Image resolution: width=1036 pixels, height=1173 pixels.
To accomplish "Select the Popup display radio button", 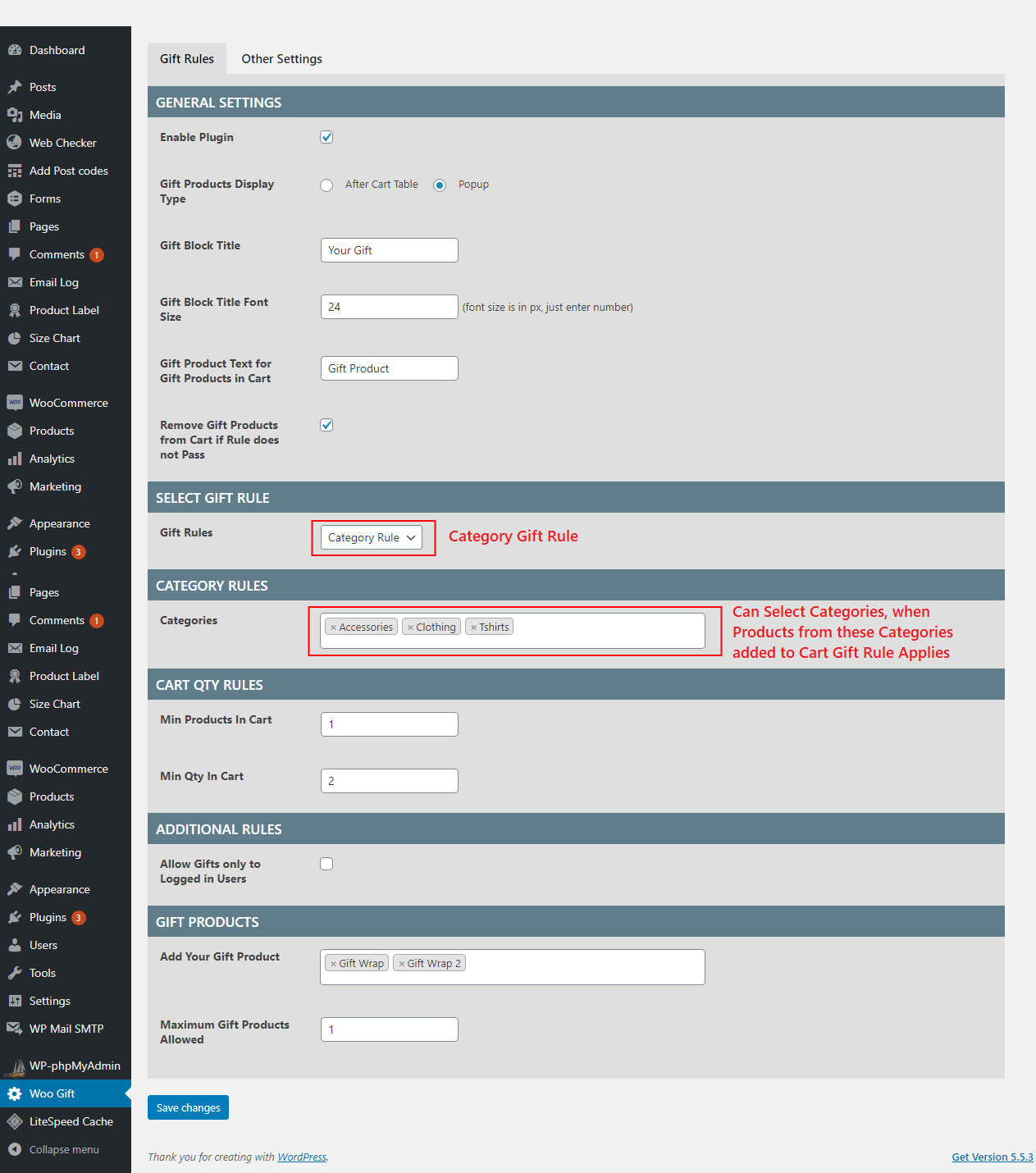I will (440, 185).
